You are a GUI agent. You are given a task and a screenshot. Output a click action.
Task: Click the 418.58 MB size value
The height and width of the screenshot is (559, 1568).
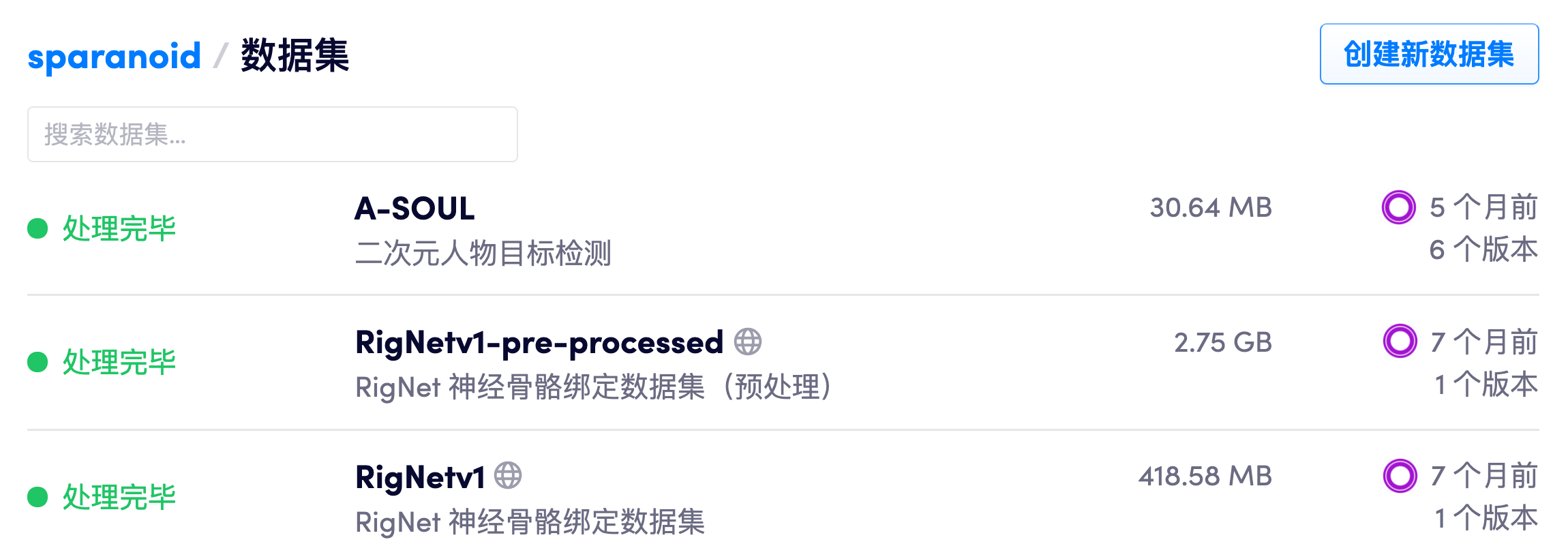click(1205, 476)
